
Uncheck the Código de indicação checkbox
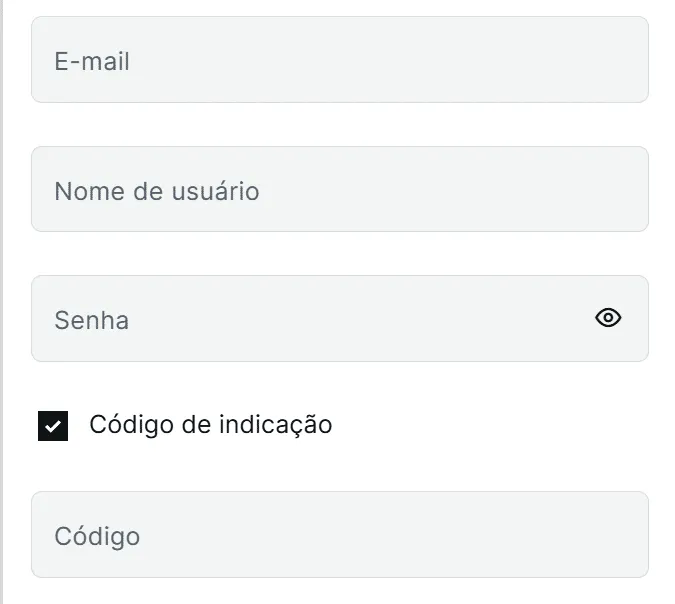[53, 425]
